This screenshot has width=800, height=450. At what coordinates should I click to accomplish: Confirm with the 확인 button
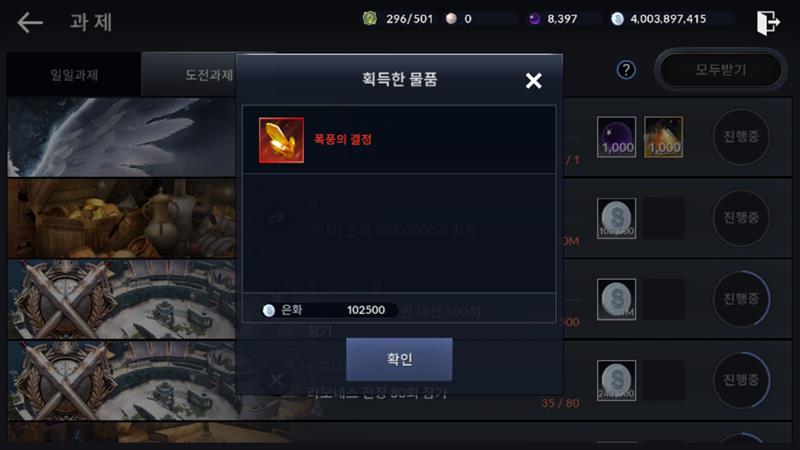pos(399,359)
